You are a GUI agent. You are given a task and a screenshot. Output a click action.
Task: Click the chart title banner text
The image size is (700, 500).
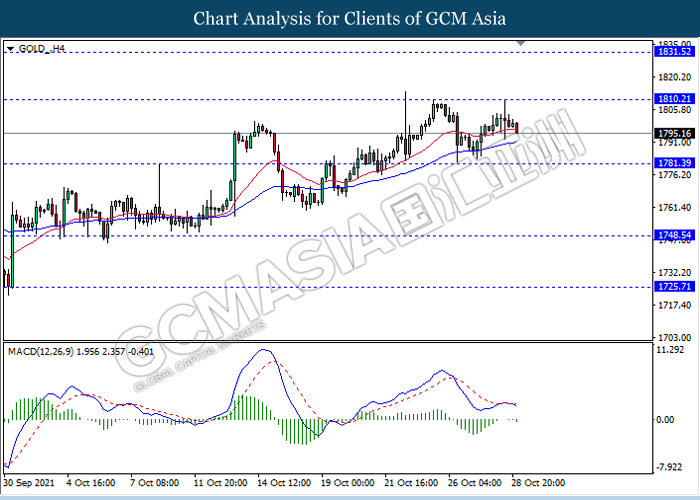pyautogui.click(x=350, y=18)
